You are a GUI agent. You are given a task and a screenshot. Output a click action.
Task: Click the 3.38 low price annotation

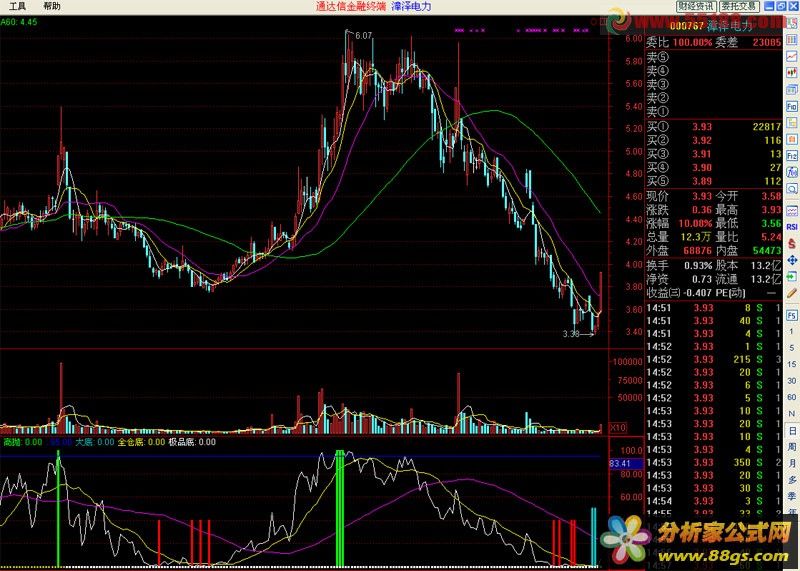pyautogui.click(x=571, y=334)
